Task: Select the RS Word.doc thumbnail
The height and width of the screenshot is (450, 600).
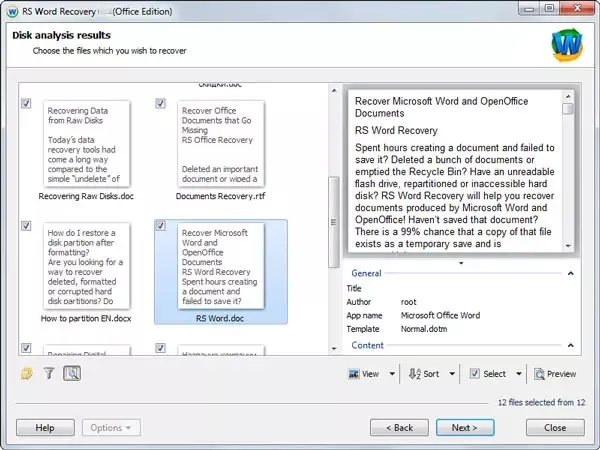Action: coord(221,266)
